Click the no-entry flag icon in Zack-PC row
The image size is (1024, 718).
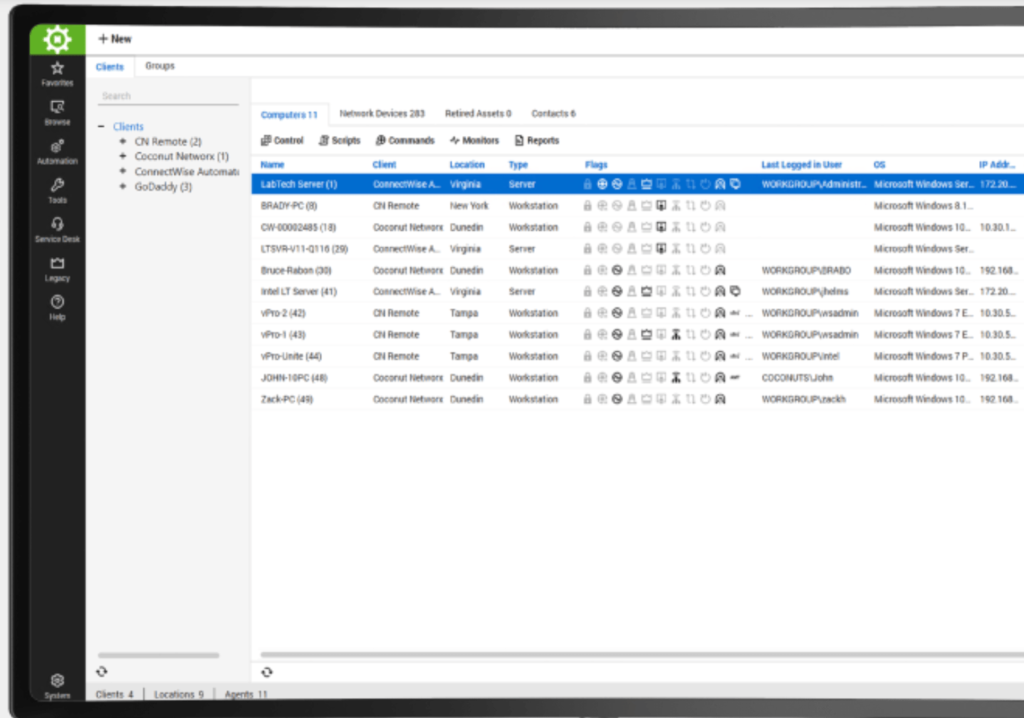(x=616, y=399)
